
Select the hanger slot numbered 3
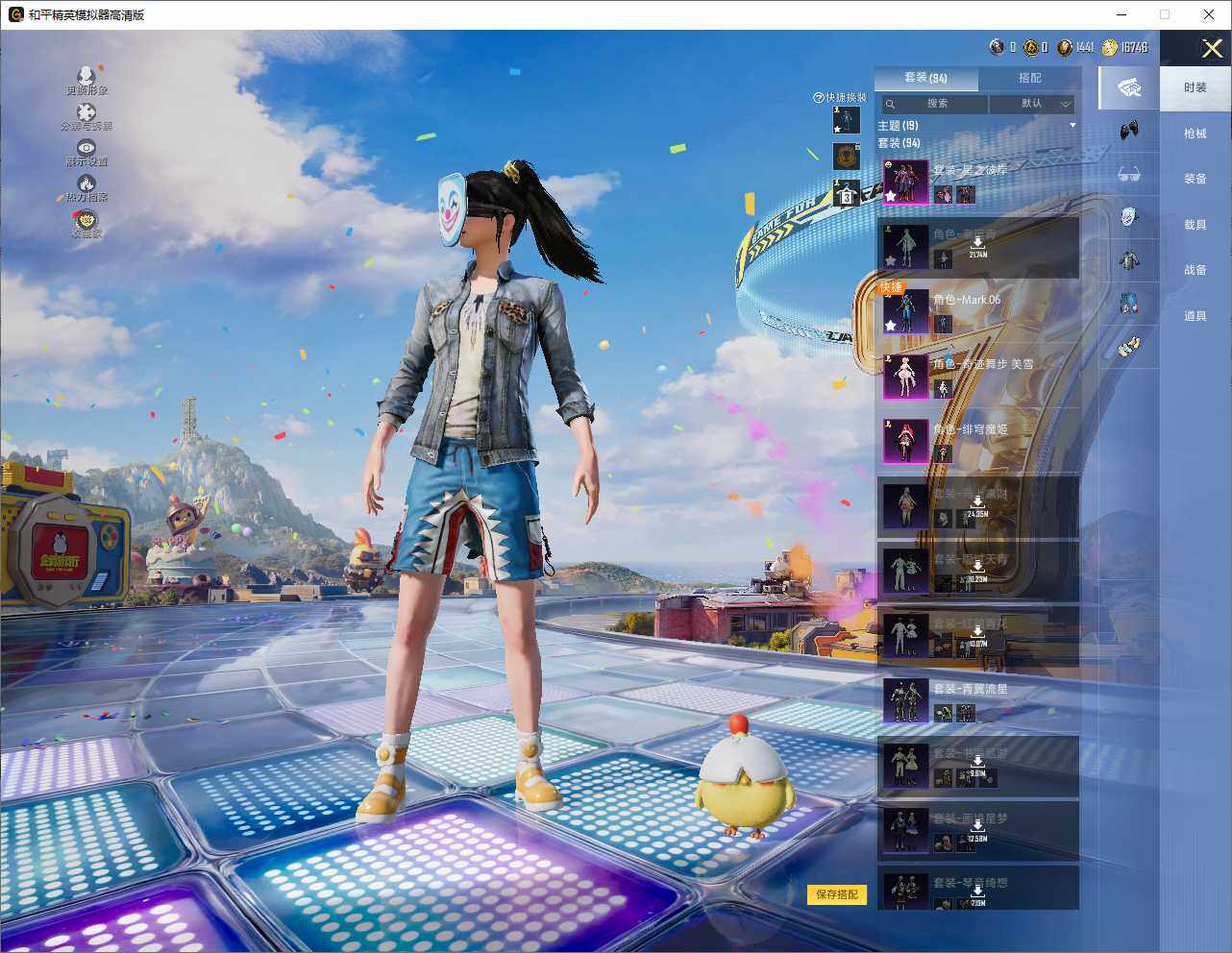tap(846, 192)
